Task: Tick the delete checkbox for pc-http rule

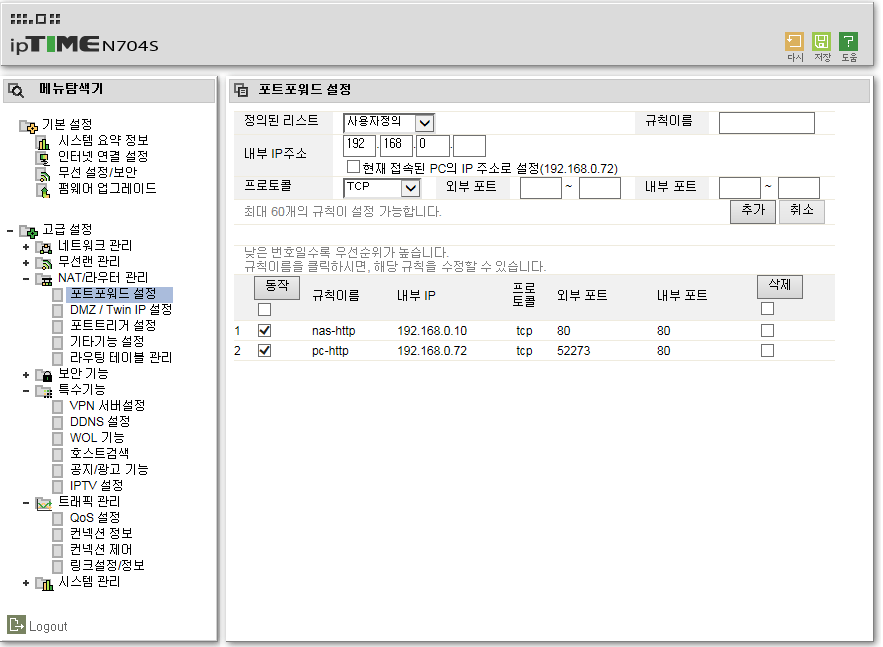Action: click(x=767, y=350)
